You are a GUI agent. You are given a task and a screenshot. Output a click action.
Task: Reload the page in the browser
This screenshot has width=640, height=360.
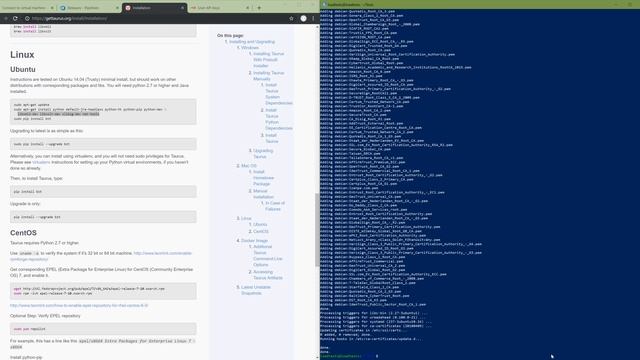click(x=15, y=18)
